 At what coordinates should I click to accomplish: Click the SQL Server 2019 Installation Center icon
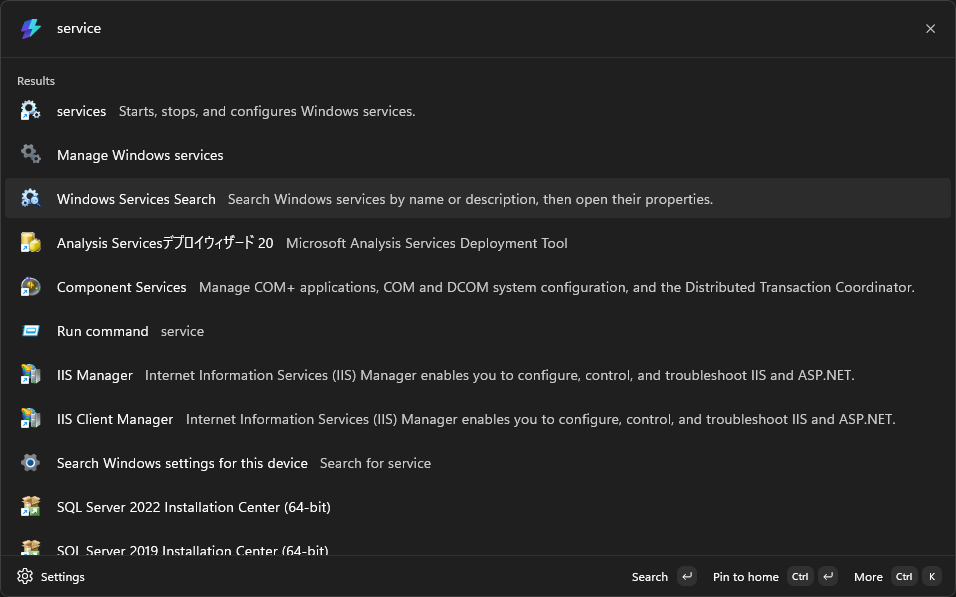(30, 548)
